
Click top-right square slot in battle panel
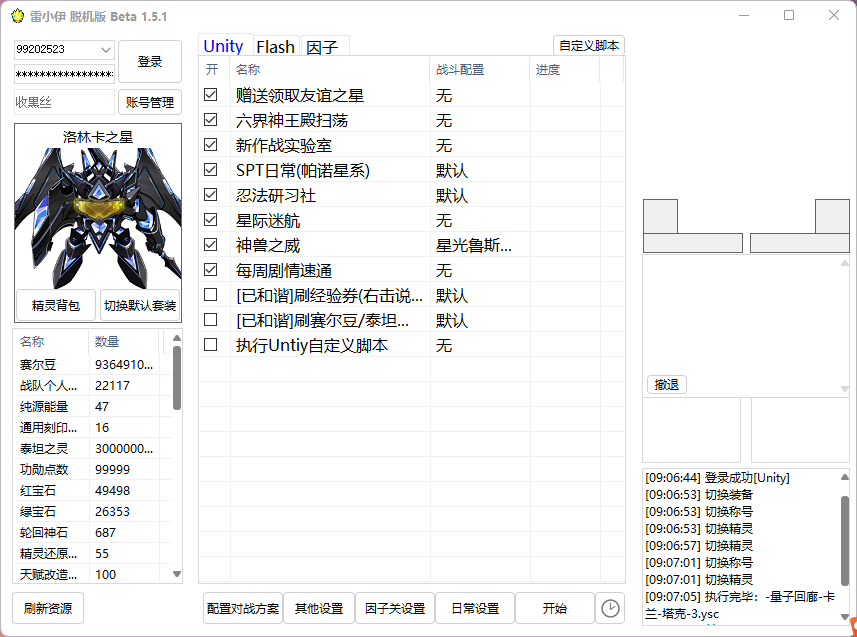point(832,217)
